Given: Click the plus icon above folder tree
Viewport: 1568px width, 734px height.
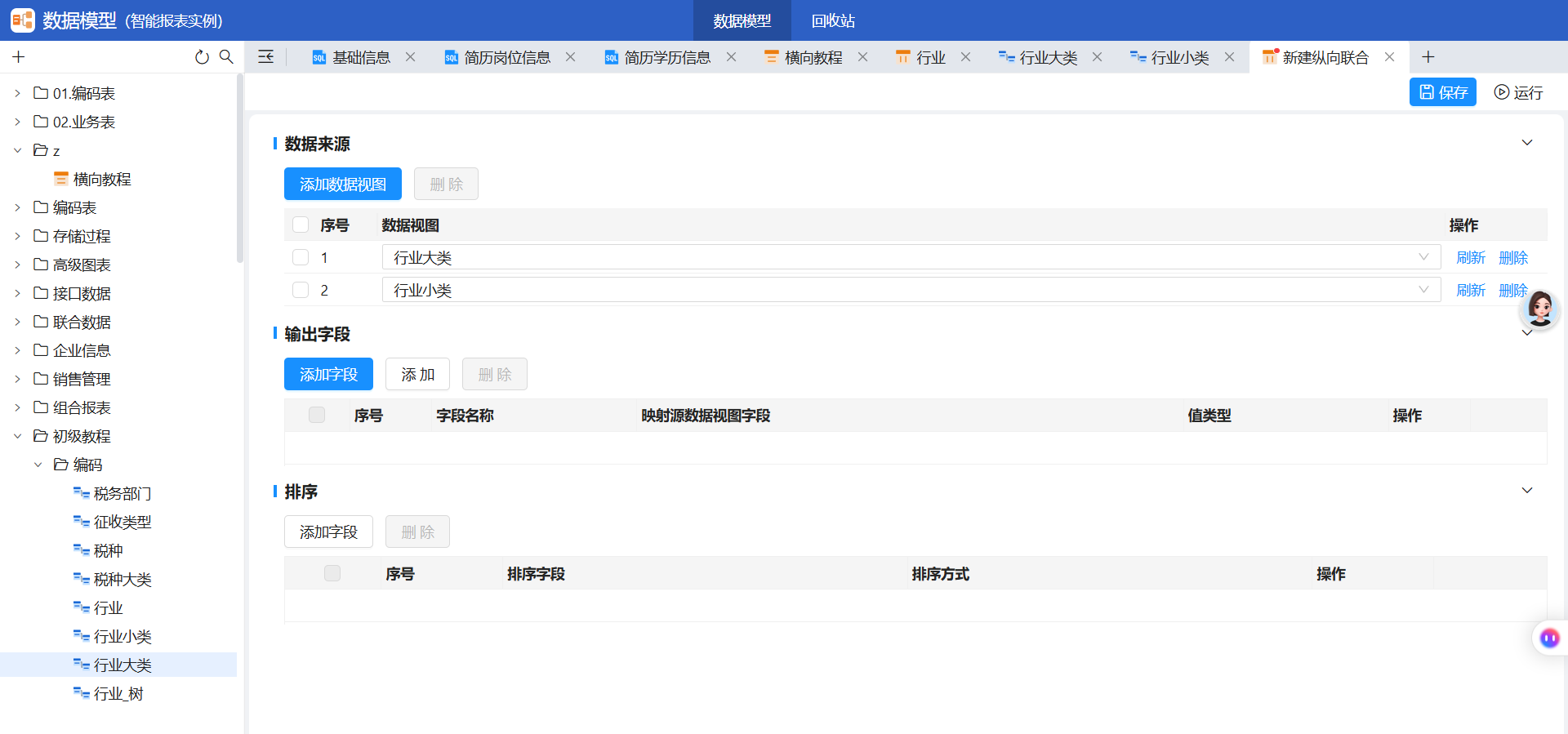Looking at the screenshot, I should click(x=19, y=57).
